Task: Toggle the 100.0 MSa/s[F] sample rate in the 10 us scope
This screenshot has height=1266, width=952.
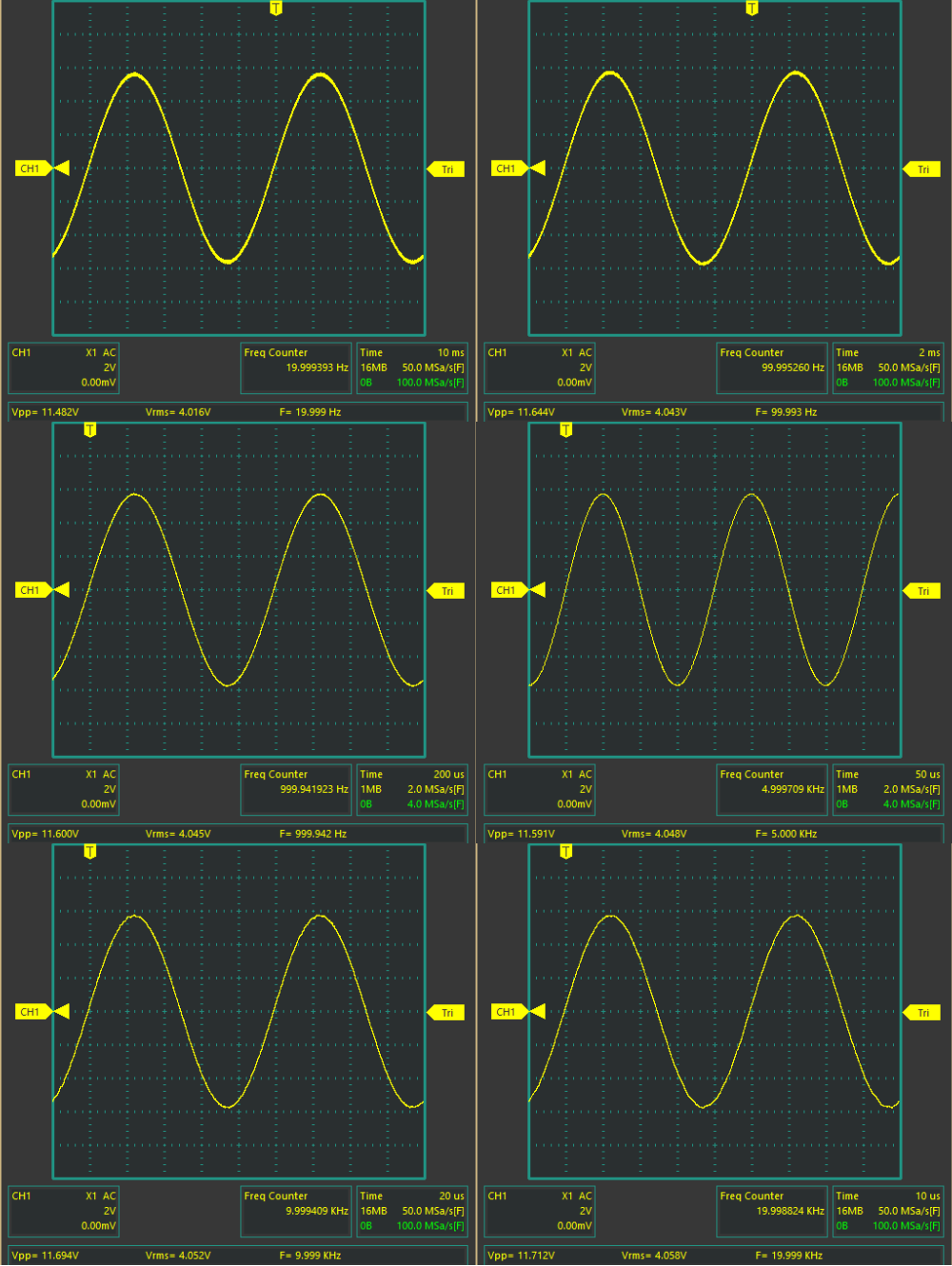Action: pyautogui.click(x=906, y=1226)
